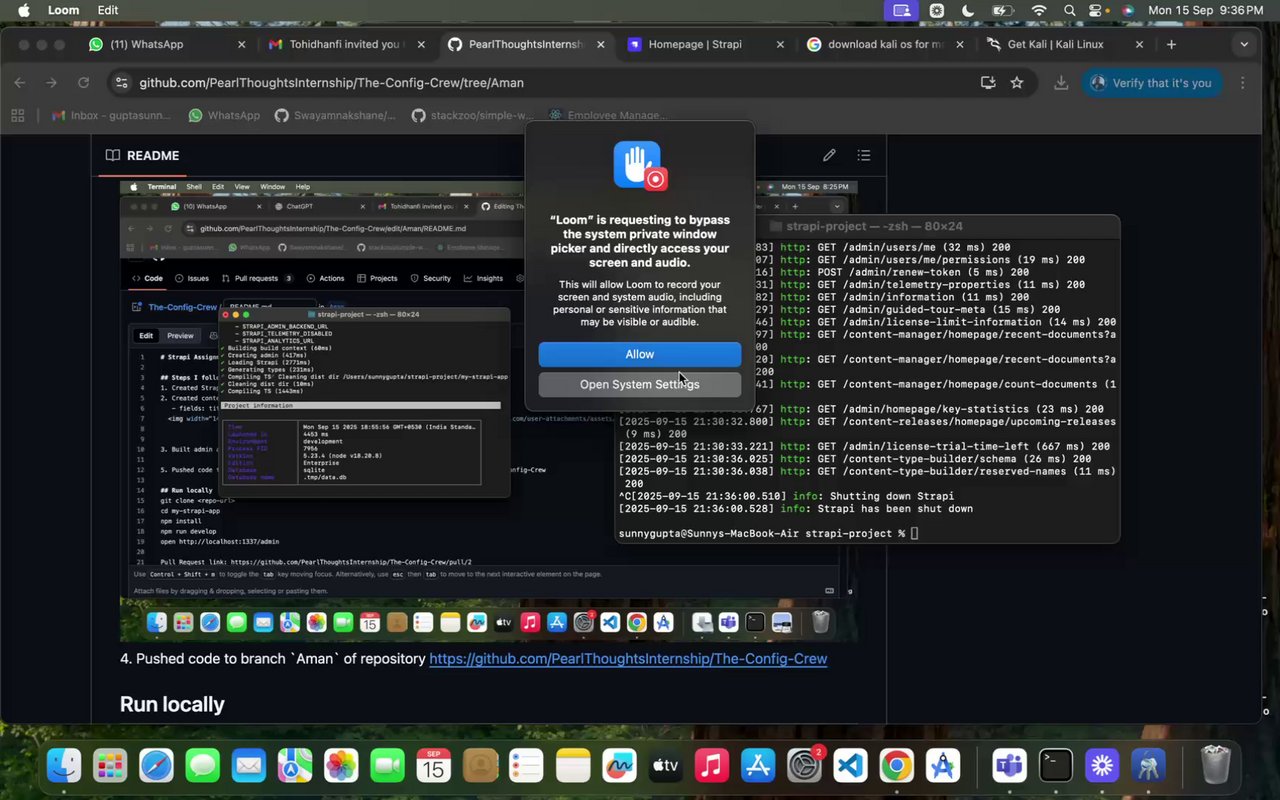The height and width of the screenshot is (800, 1280).
Task: Open Maps from the Dock
Action: click(x=294, y=766)
